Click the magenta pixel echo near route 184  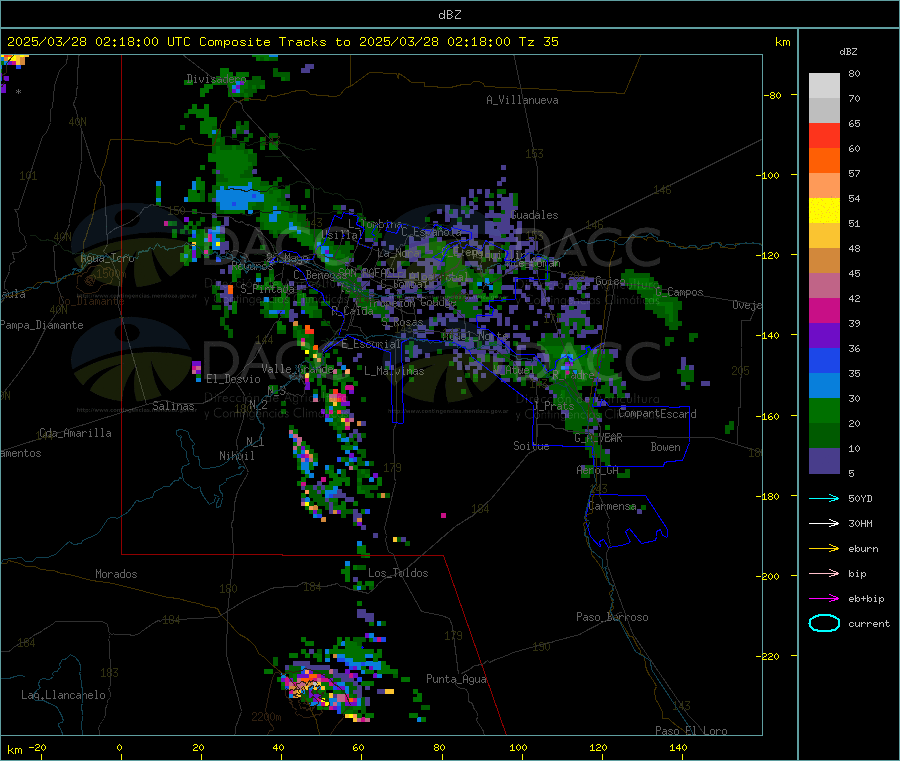[x=443, y=515]
